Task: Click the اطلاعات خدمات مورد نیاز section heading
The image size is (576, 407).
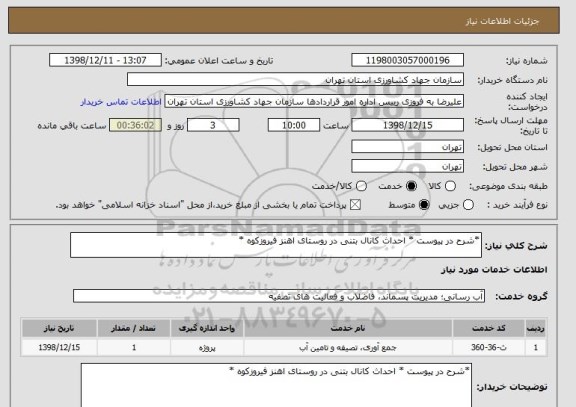Action: coord(494,270)
